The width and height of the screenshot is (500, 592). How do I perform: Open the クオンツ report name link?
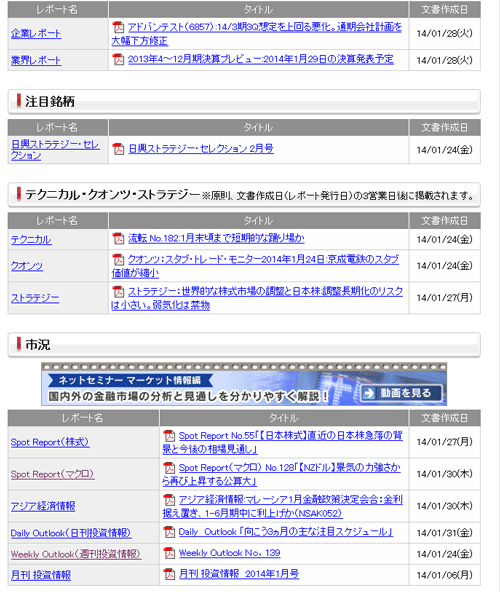pyautogui.click(x=27, y=266)
